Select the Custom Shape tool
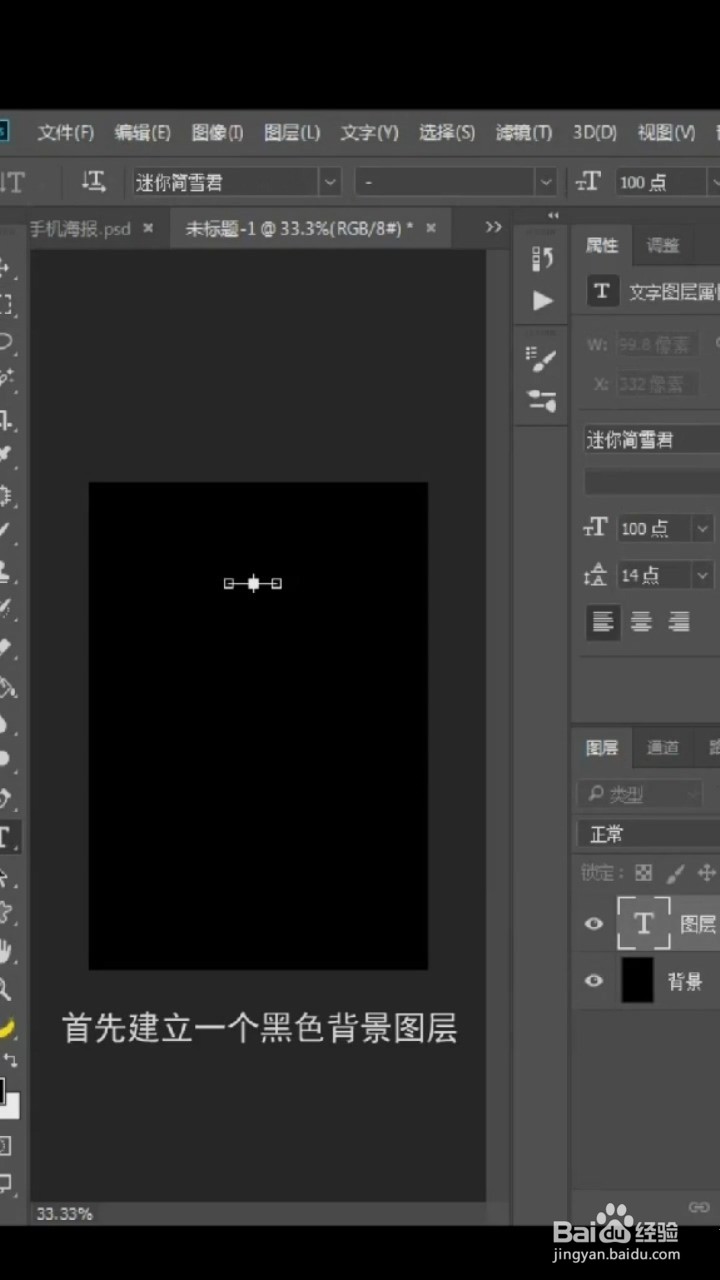 (5, 912)
